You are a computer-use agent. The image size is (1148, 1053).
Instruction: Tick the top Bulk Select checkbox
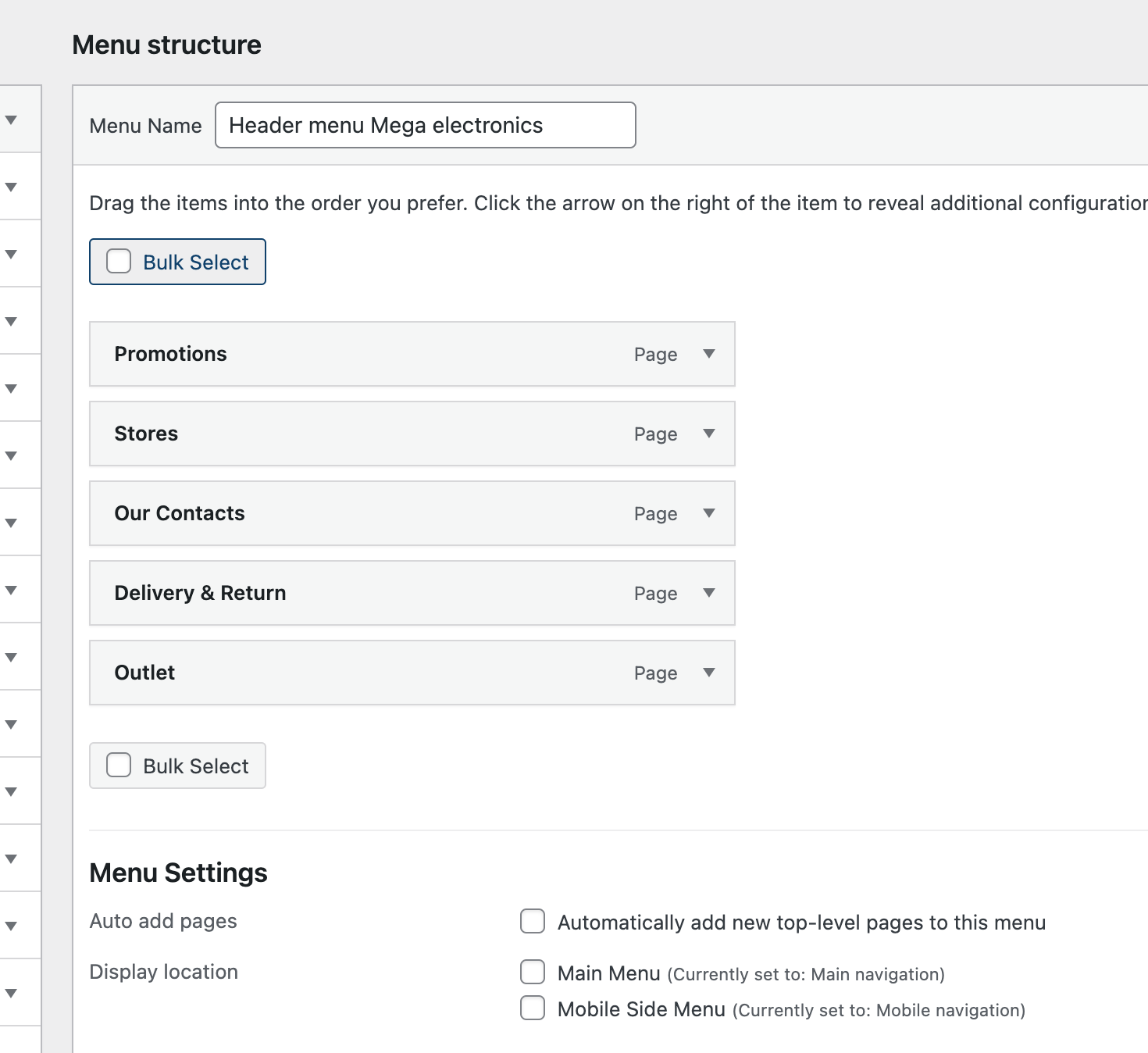pos(119,262)
